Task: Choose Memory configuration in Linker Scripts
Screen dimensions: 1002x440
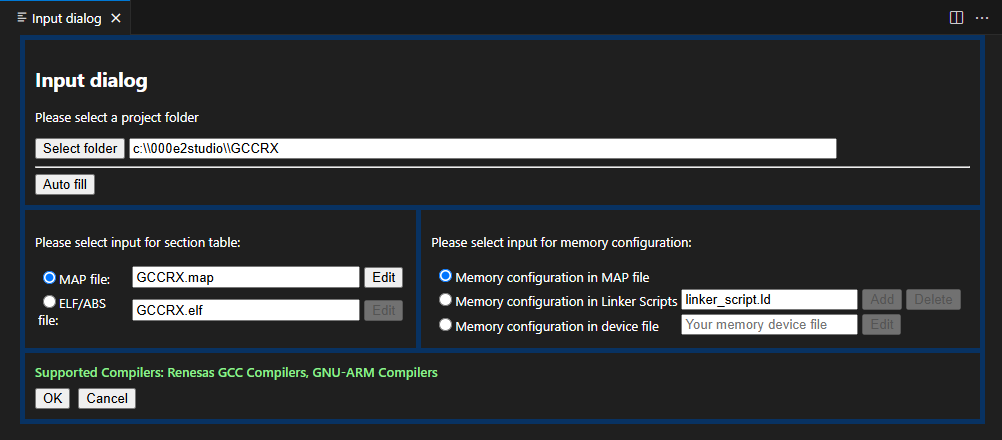Action: (x=446, y=300)
